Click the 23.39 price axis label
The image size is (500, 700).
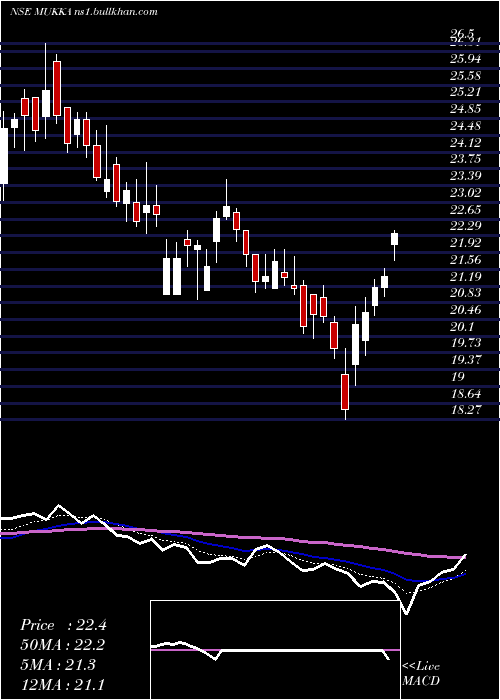[x=465, y=176]
